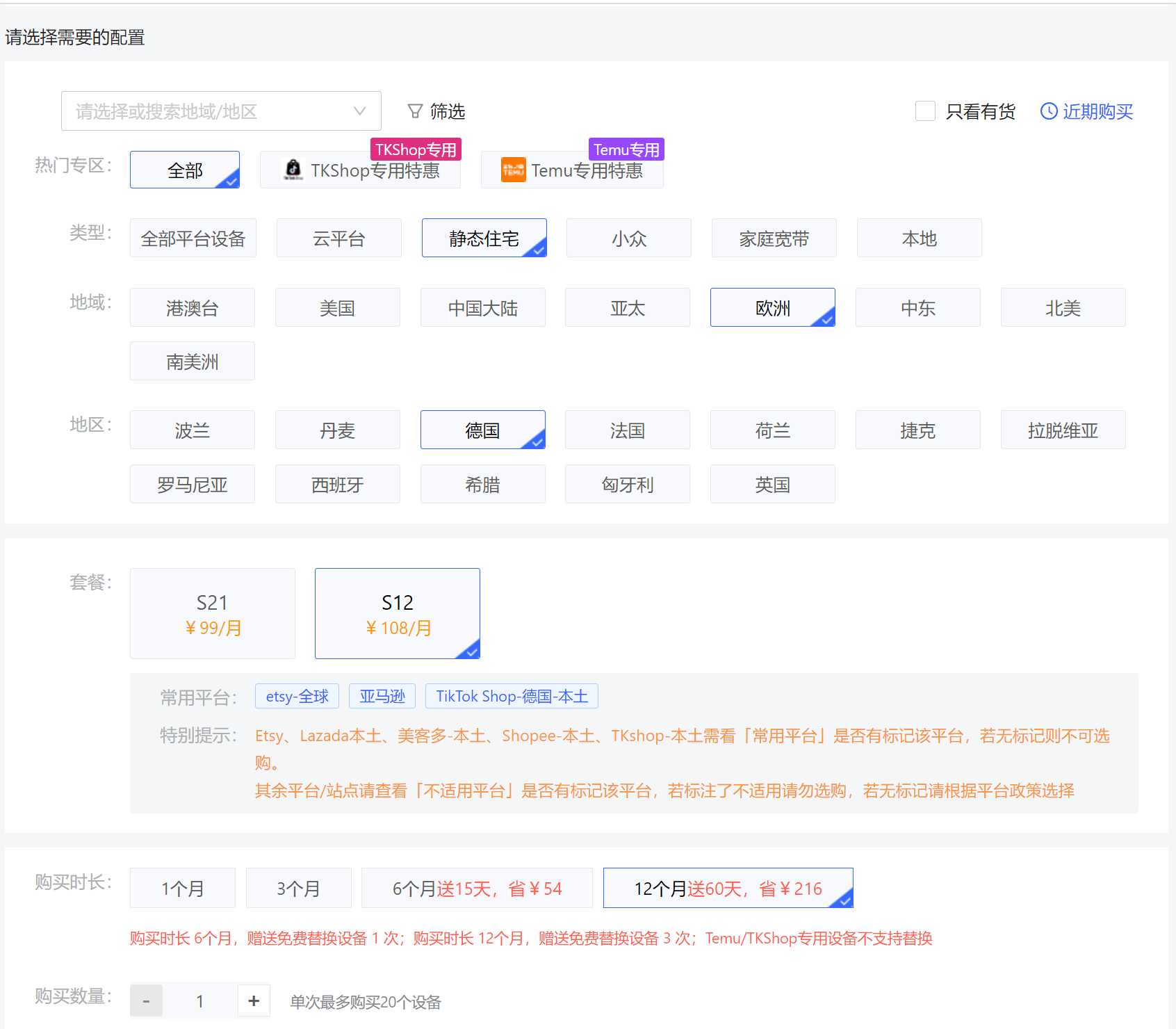Click the TikTok Shop logo icon
The width and height of the screenshot is (1176, 1029).
(x=293, y=170)
